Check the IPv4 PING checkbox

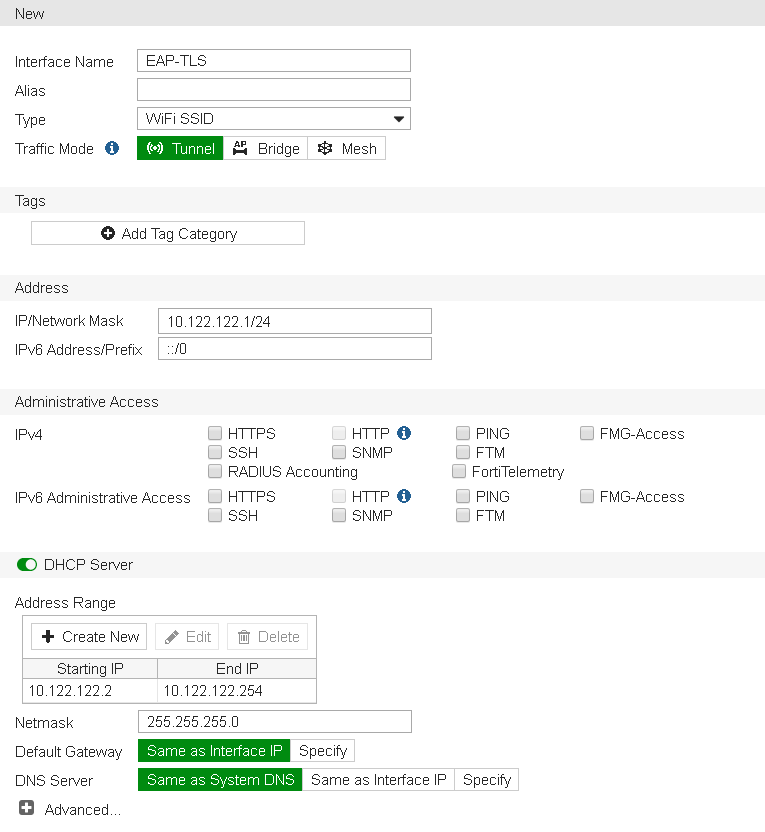tap(463, 434)
